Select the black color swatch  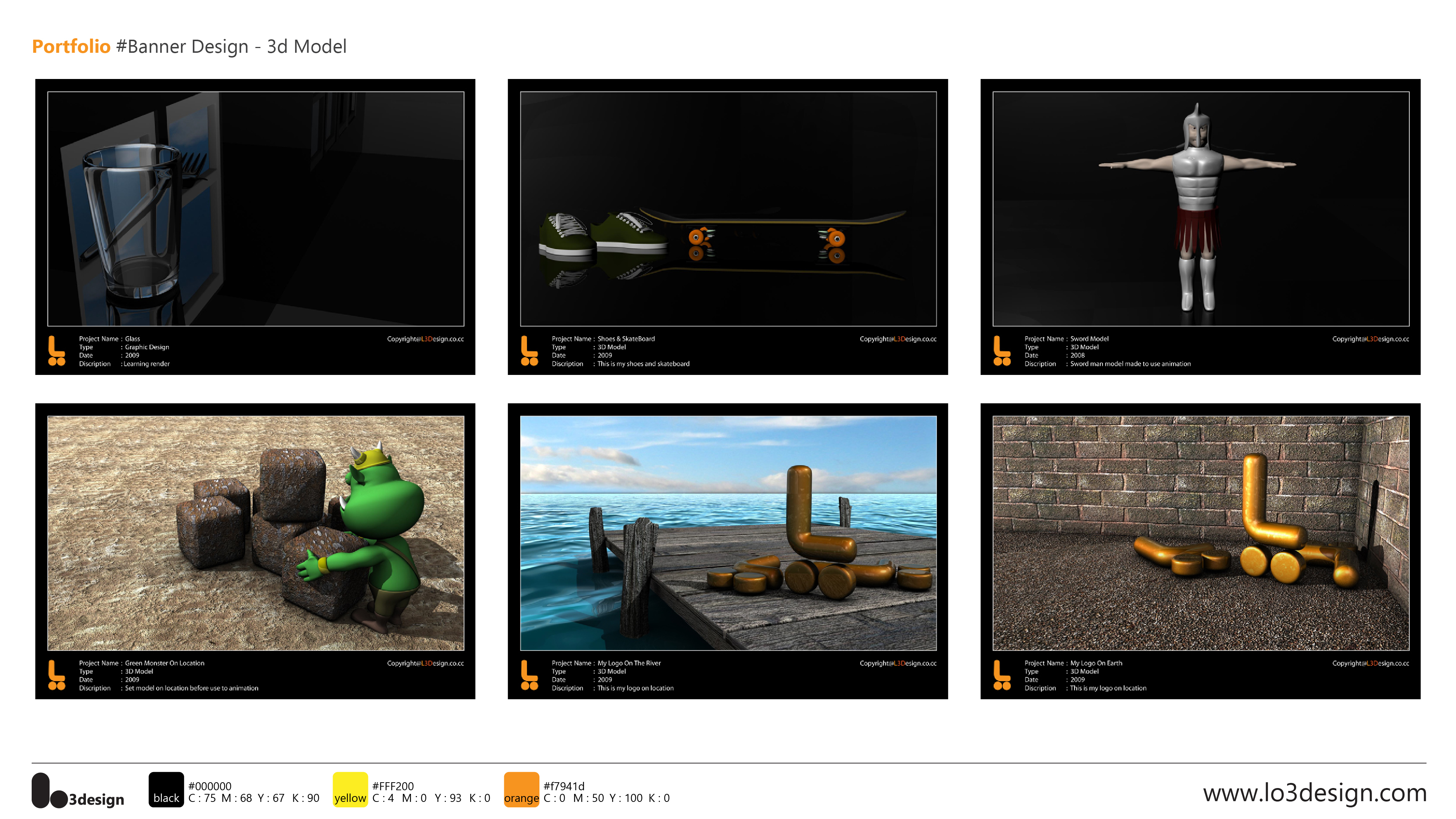click(x=166, y=789)
